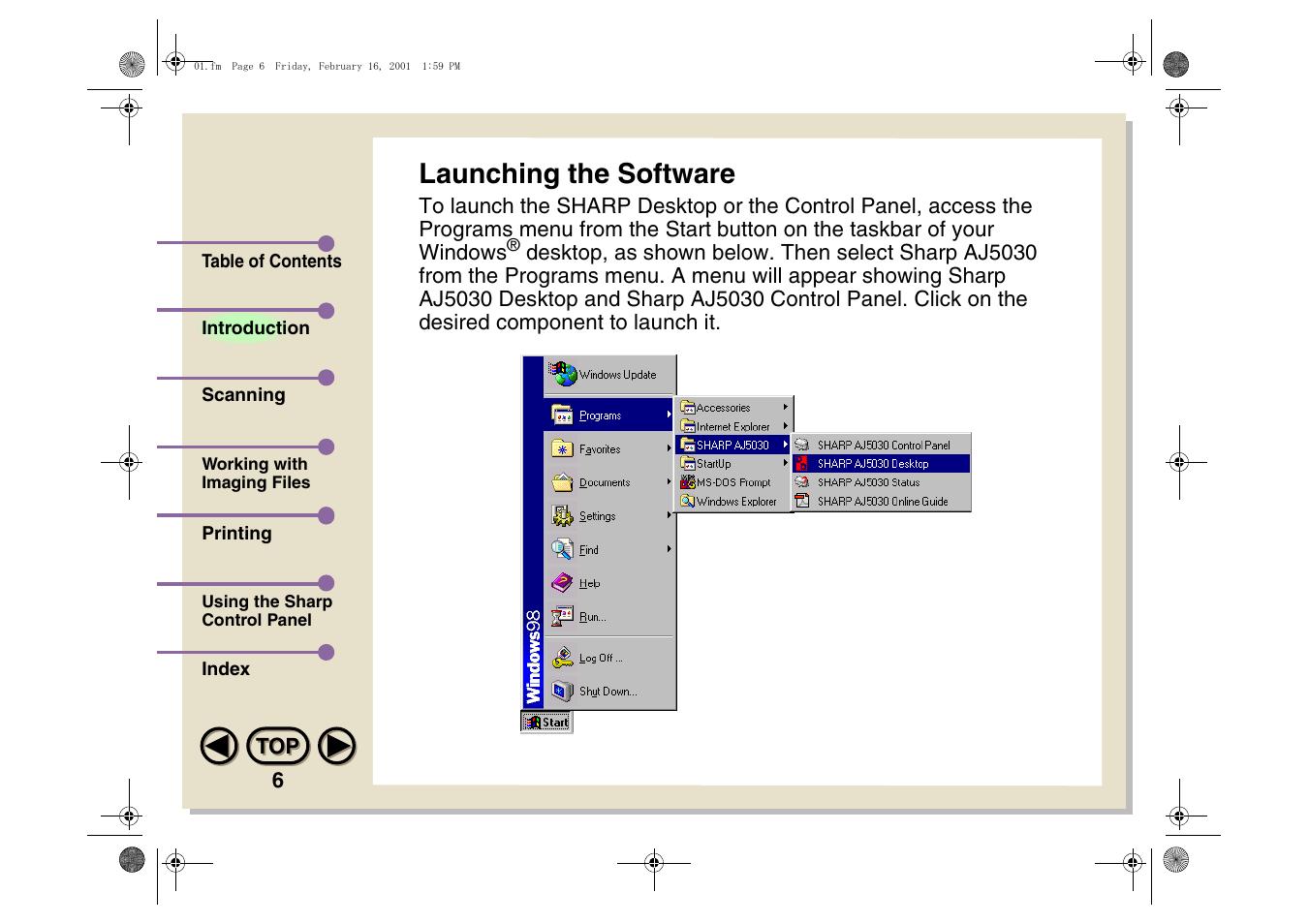Image resolution: width=1309 pixels, height=924 pixels.
Task: Launch SHARP AJ5030 Desktop menu entry
Action: coord(881,464)
